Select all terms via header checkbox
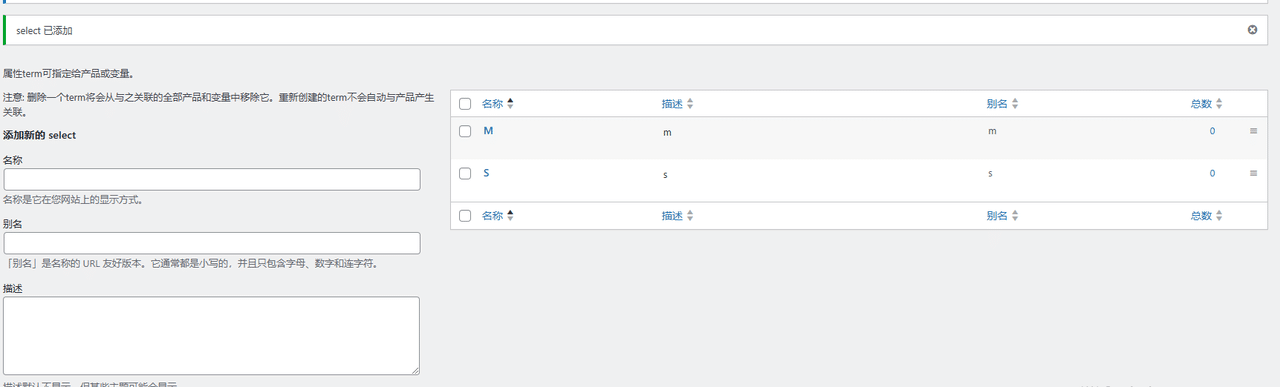Viewport: 1280px width, 387px height. 465,103
